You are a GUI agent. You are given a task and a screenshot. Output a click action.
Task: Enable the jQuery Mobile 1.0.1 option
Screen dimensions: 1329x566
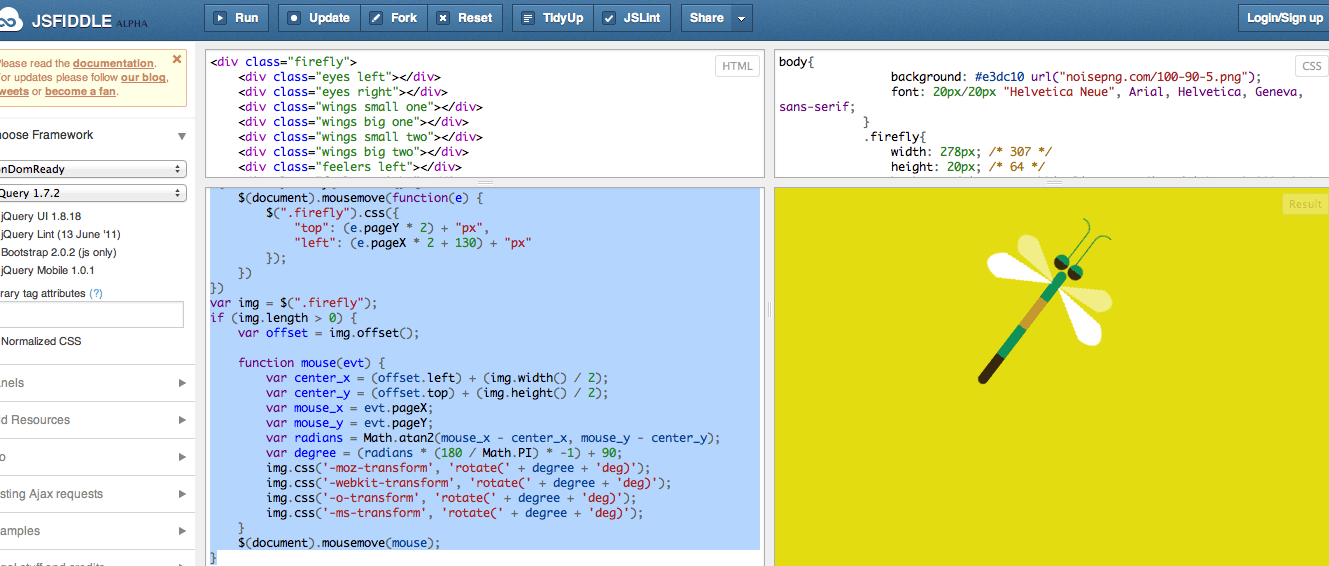pos(48,270)
